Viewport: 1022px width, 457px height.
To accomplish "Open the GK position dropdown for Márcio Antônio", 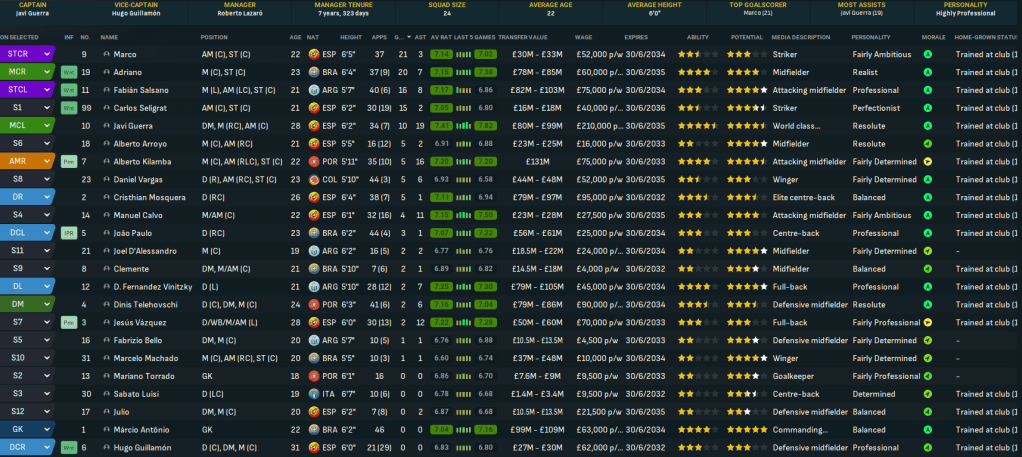I will click(x=46, y=430).
